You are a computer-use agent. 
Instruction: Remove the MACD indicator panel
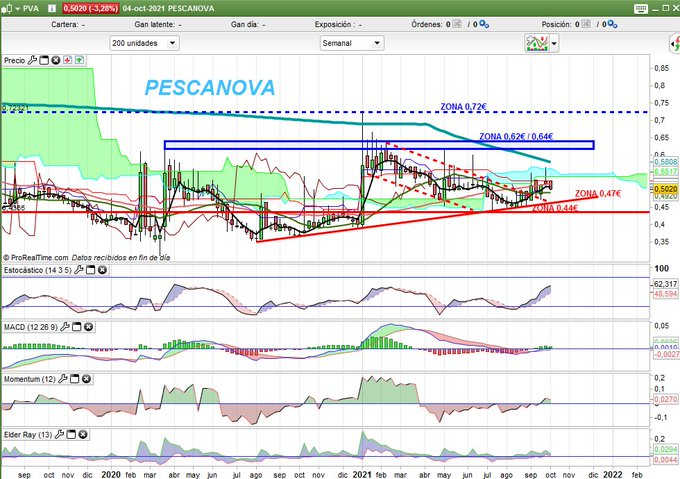coord(88,327)
